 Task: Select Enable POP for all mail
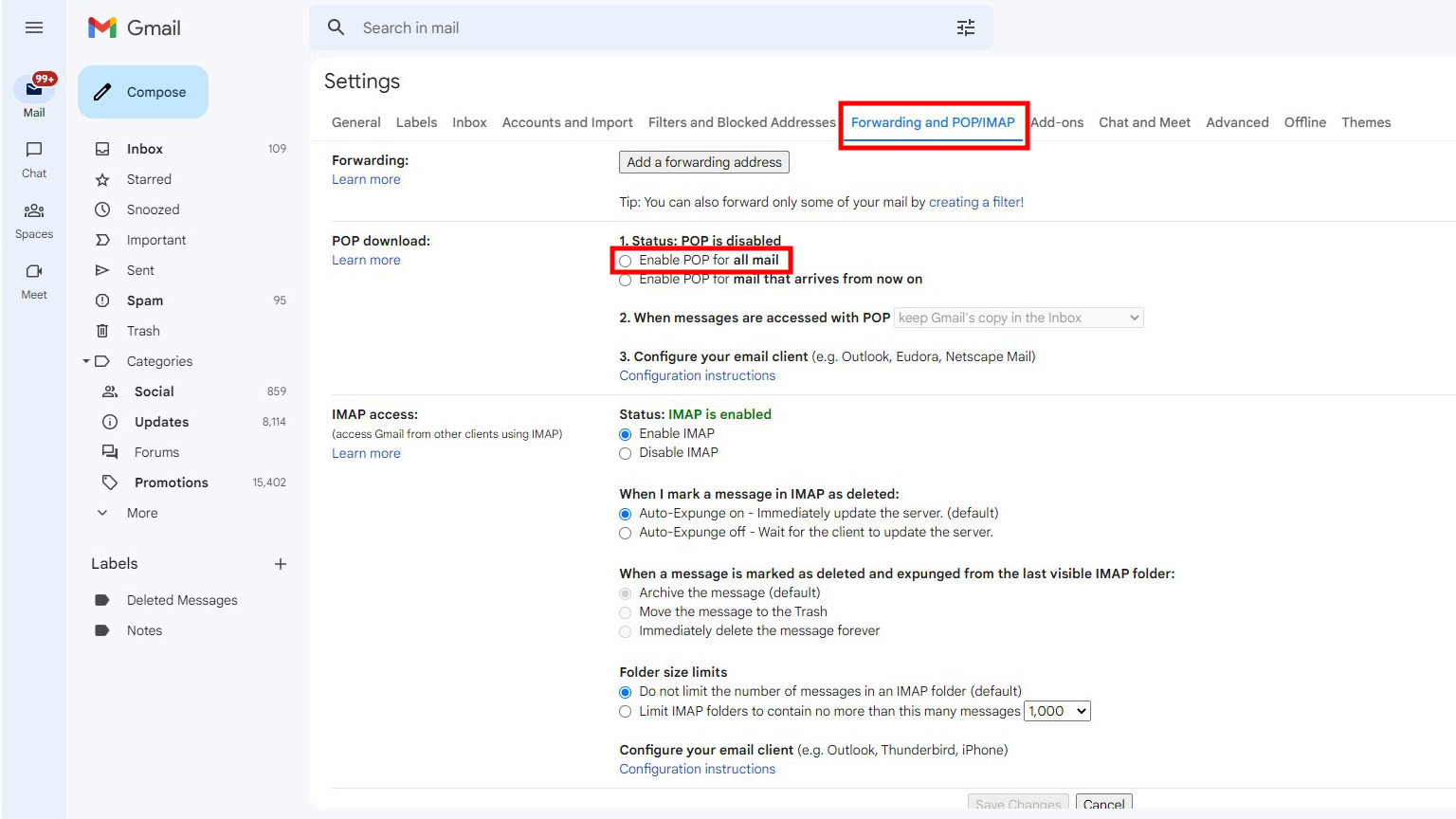626,261
